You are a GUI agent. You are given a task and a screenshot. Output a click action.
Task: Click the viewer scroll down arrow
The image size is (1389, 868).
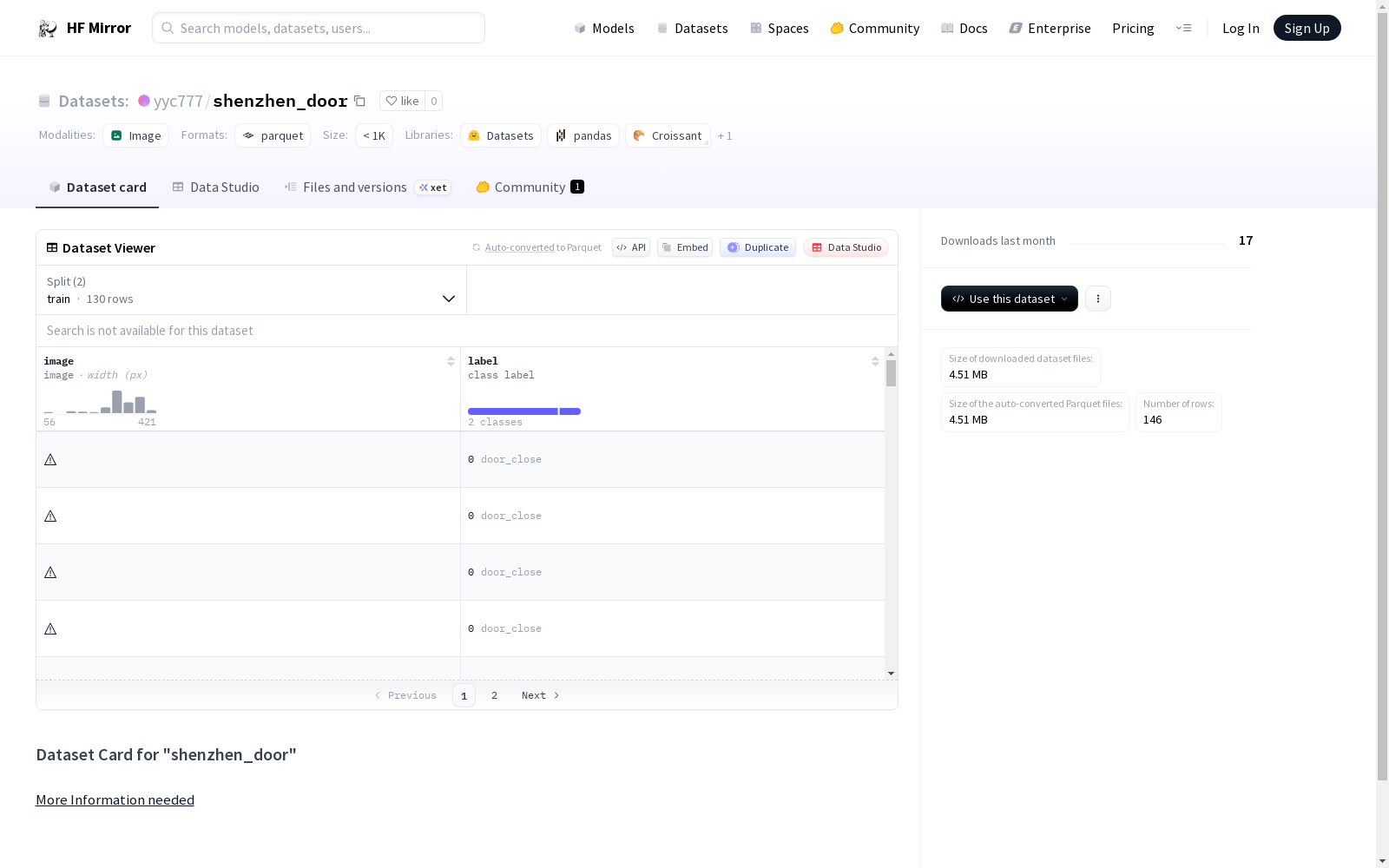point(891,674)
